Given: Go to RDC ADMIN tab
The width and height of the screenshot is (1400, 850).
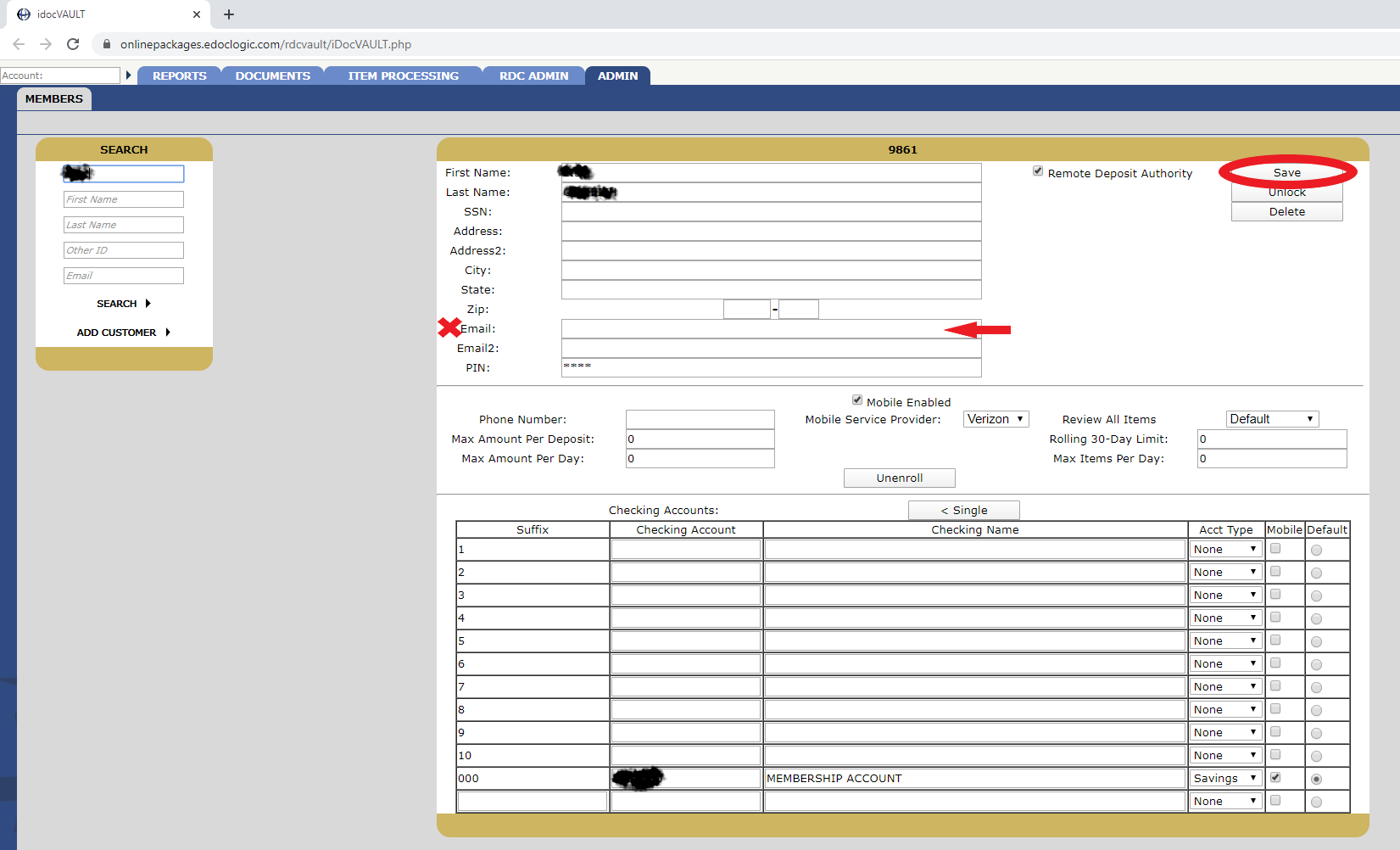Looking at the screenshot, I should pos(534,75).
